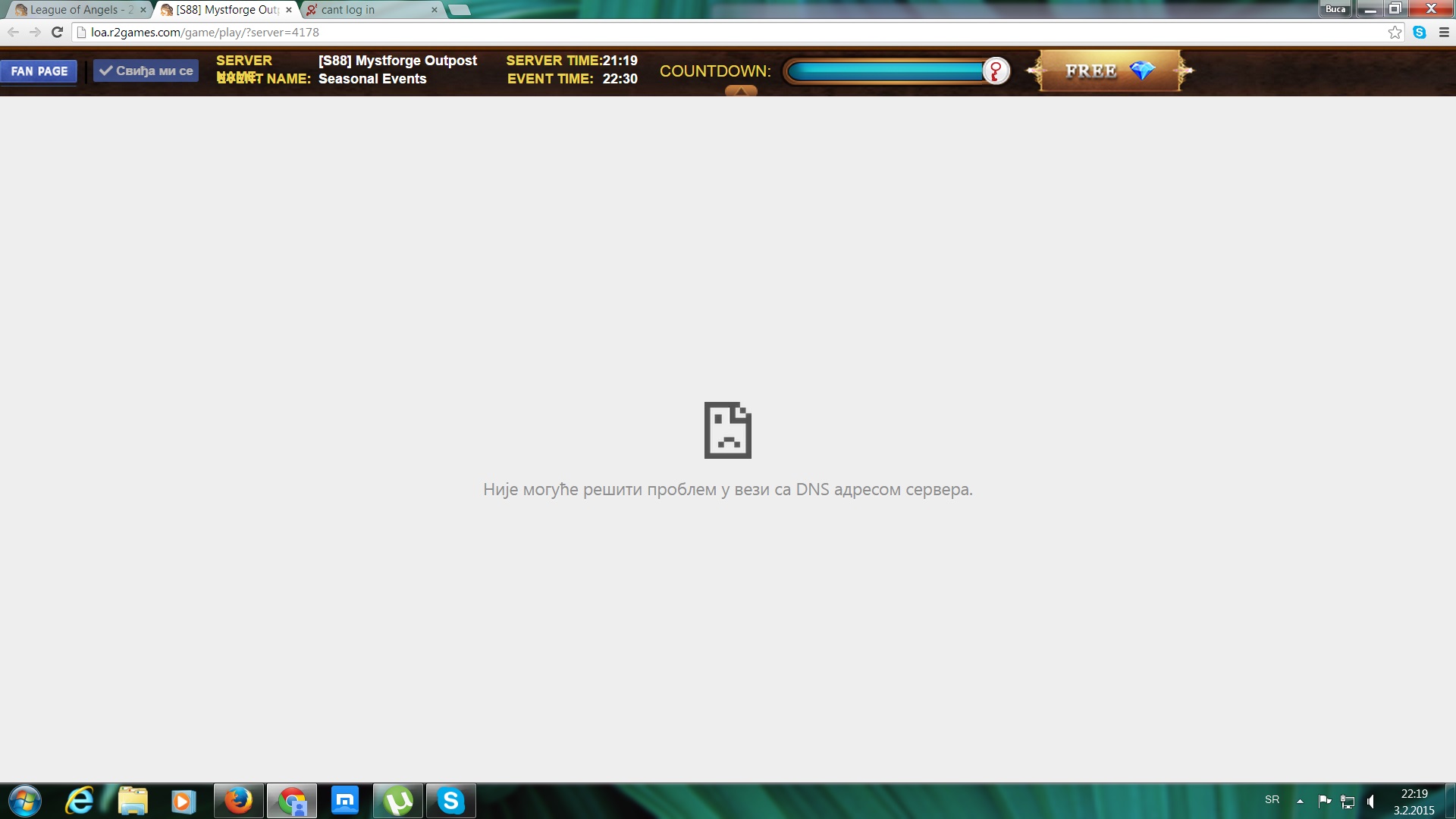Switch to the League of Angels tab

point(76,10)
